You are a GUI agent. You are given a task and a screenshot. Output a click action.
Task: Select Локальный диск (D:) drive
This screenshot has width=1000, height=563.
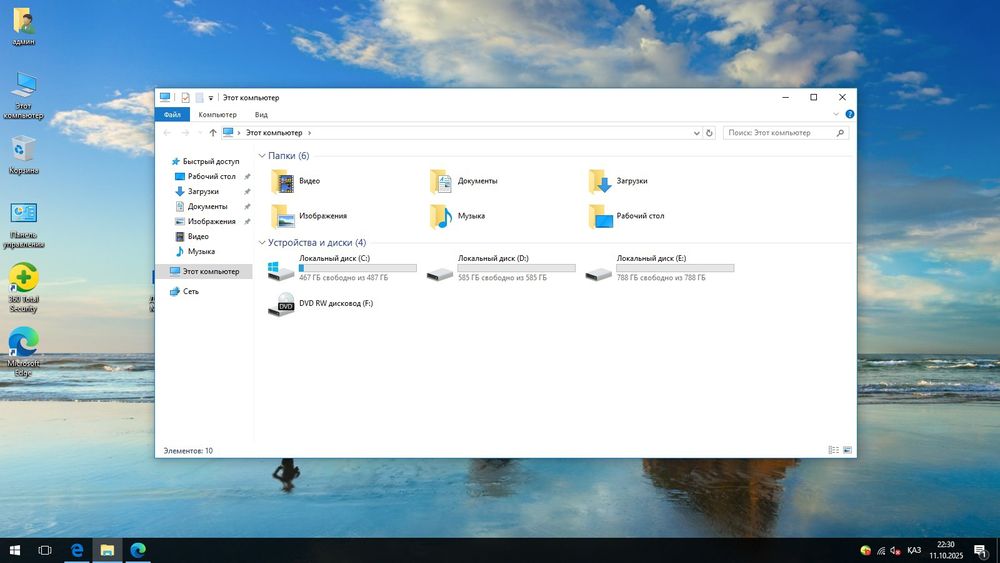point(501,268)
